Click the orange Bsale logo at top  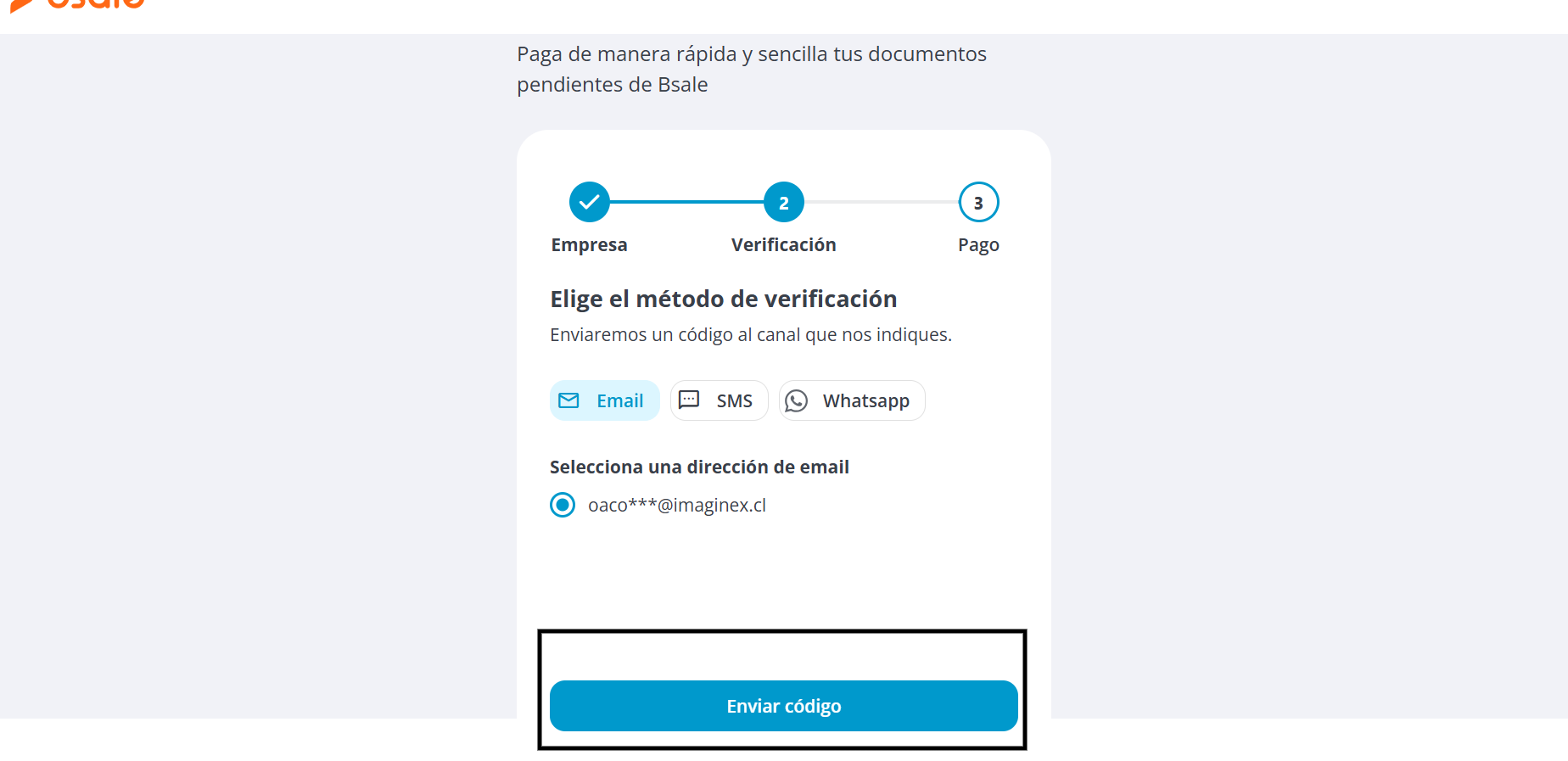point(78,4)
